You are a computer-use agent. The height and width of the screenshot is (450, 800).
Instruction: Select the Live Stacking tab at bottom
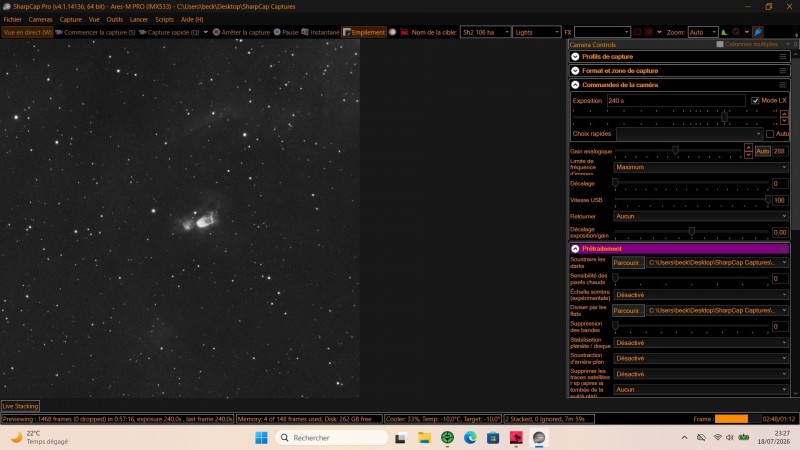pos(20,406)
